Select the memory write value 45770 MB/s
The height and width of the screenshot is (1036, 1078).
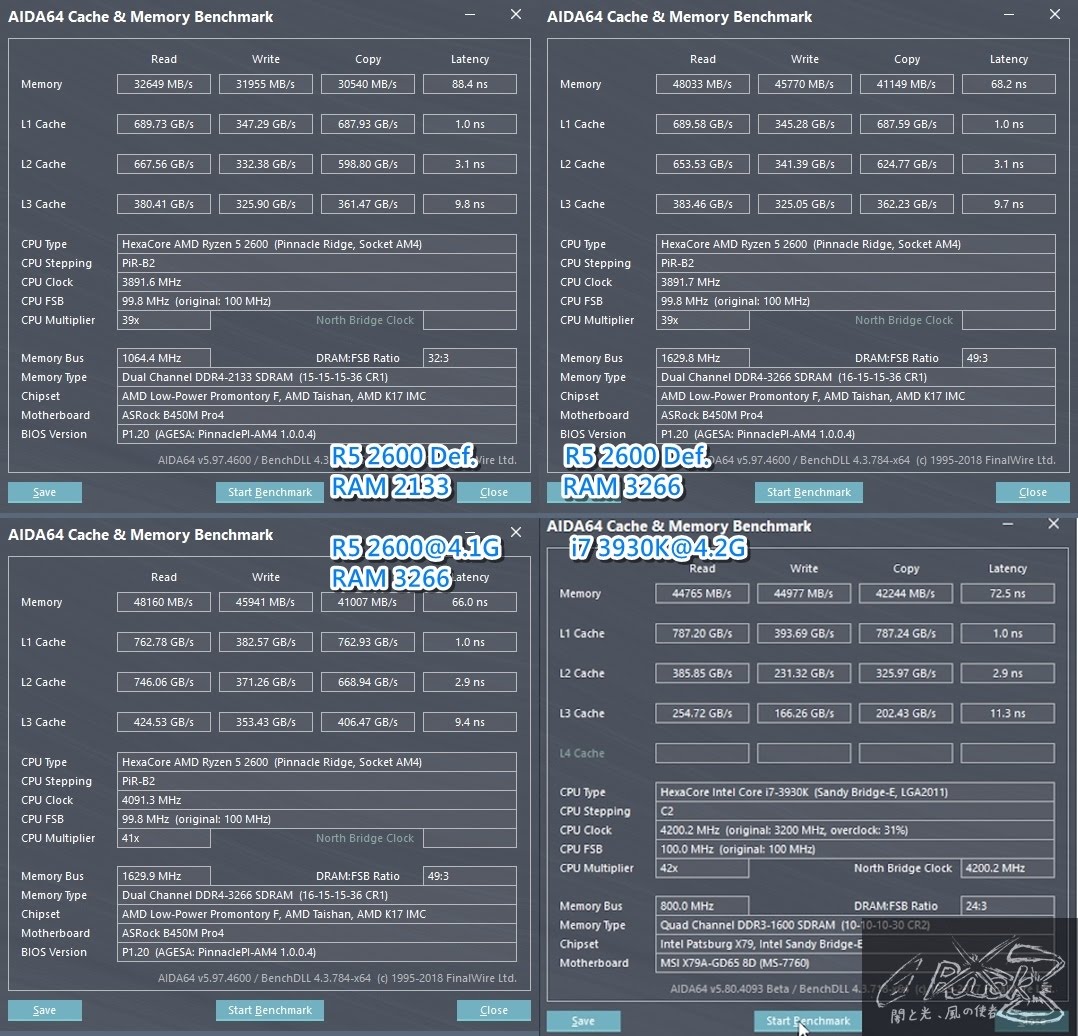pos(804,84)
